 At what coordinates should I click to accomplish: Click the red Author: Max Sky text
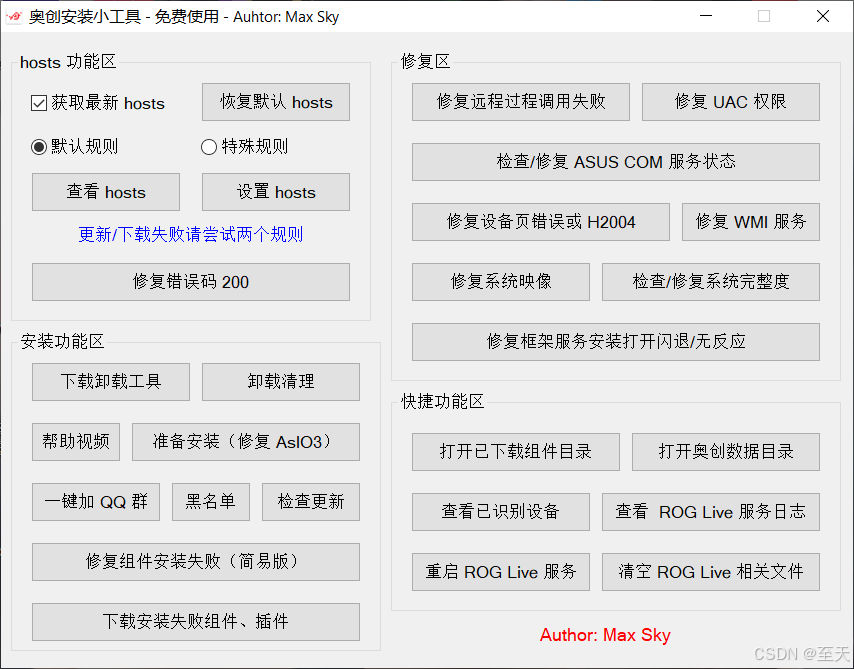[x=605, y=635]
